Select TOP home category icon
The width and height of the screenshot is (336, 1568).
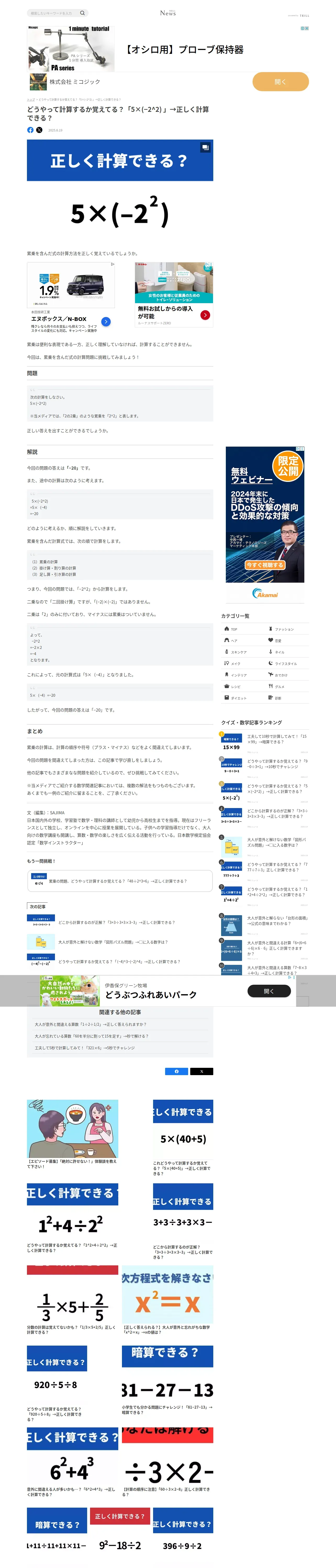[x=227, y=629]
